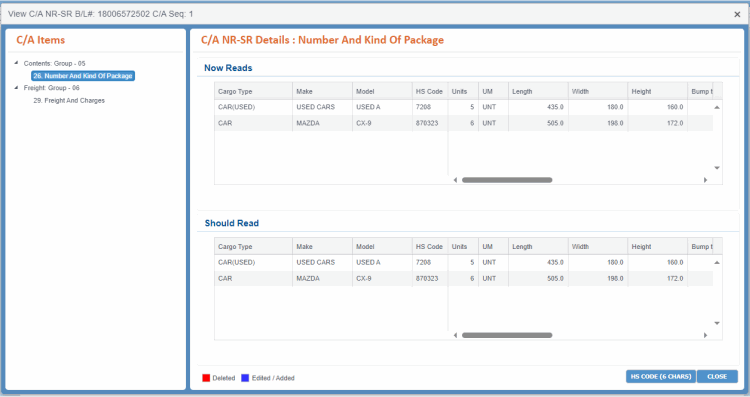The image size is (750, 397).
Task: Click Should Read Model column header
Action: pyautogui.click(x=382, y=246)
